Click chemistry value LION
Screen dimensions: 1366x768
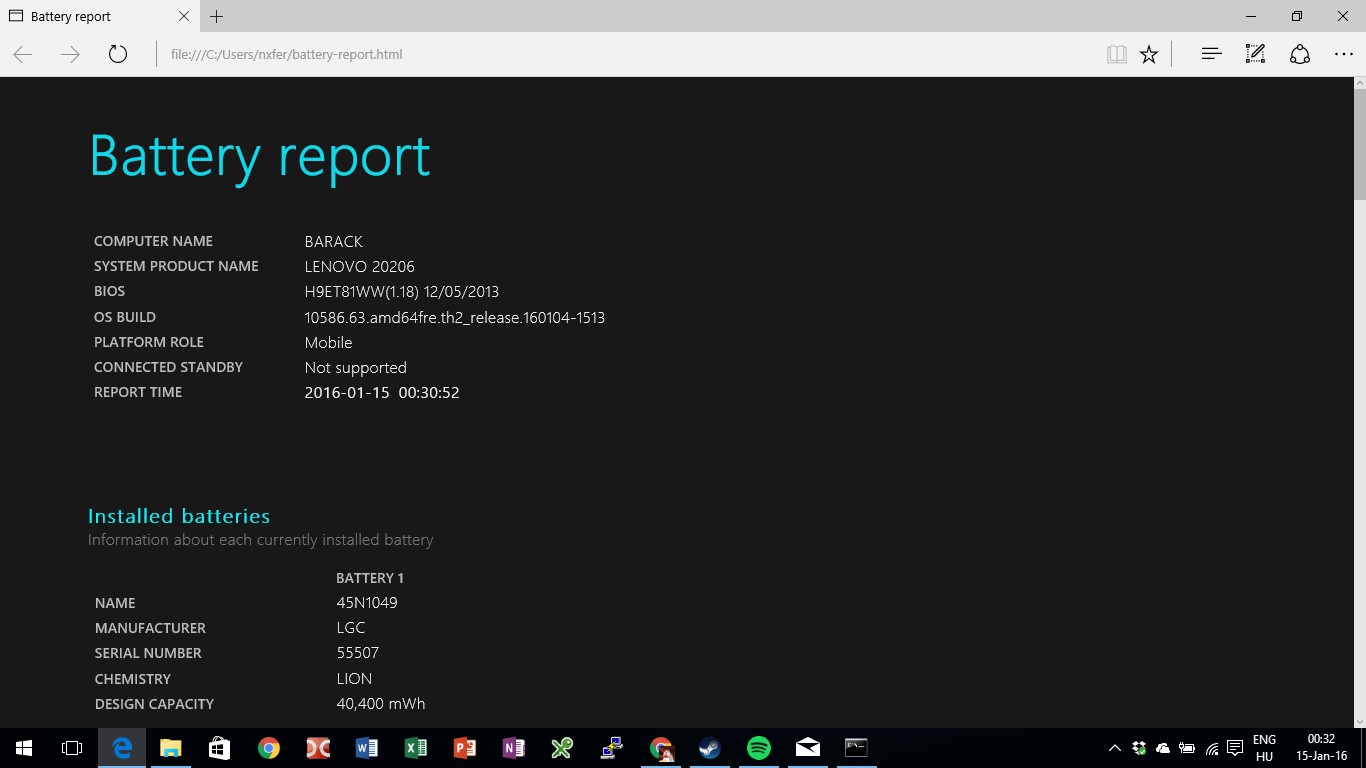(x=354, y=679)
